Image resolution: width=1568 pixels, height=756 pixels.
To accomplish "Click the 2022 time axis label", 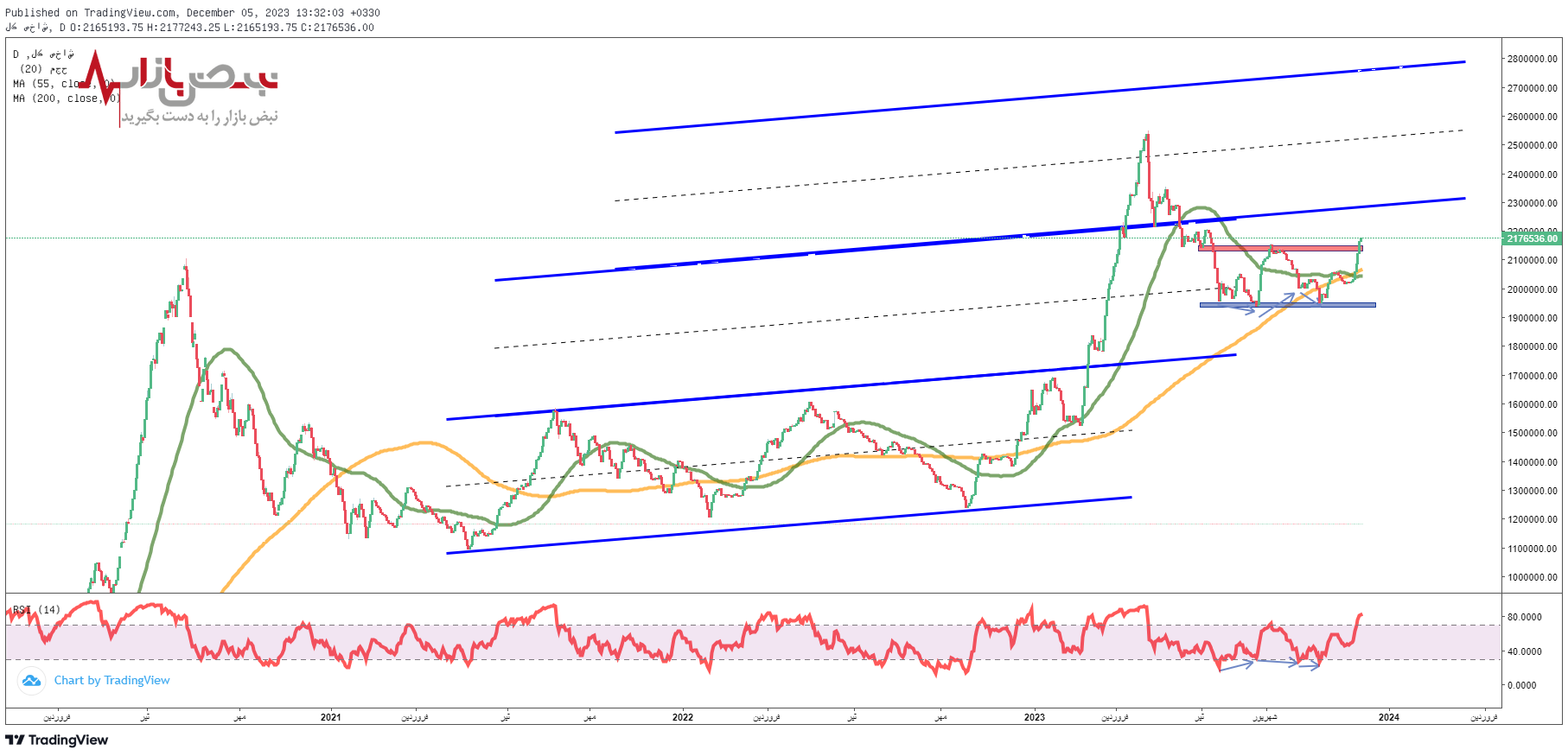I will pos(683,717).
